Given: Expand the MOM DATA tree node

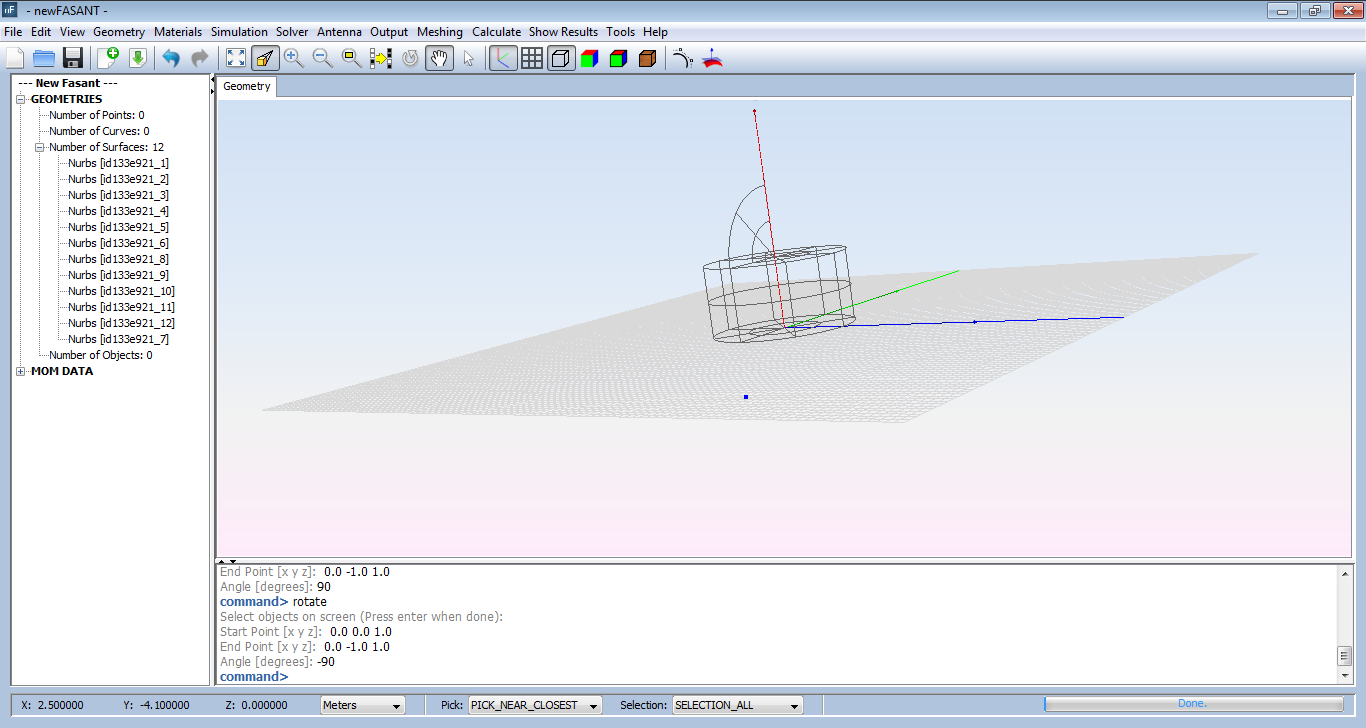Looking at the screenshot, I should [x=21, y=371].
